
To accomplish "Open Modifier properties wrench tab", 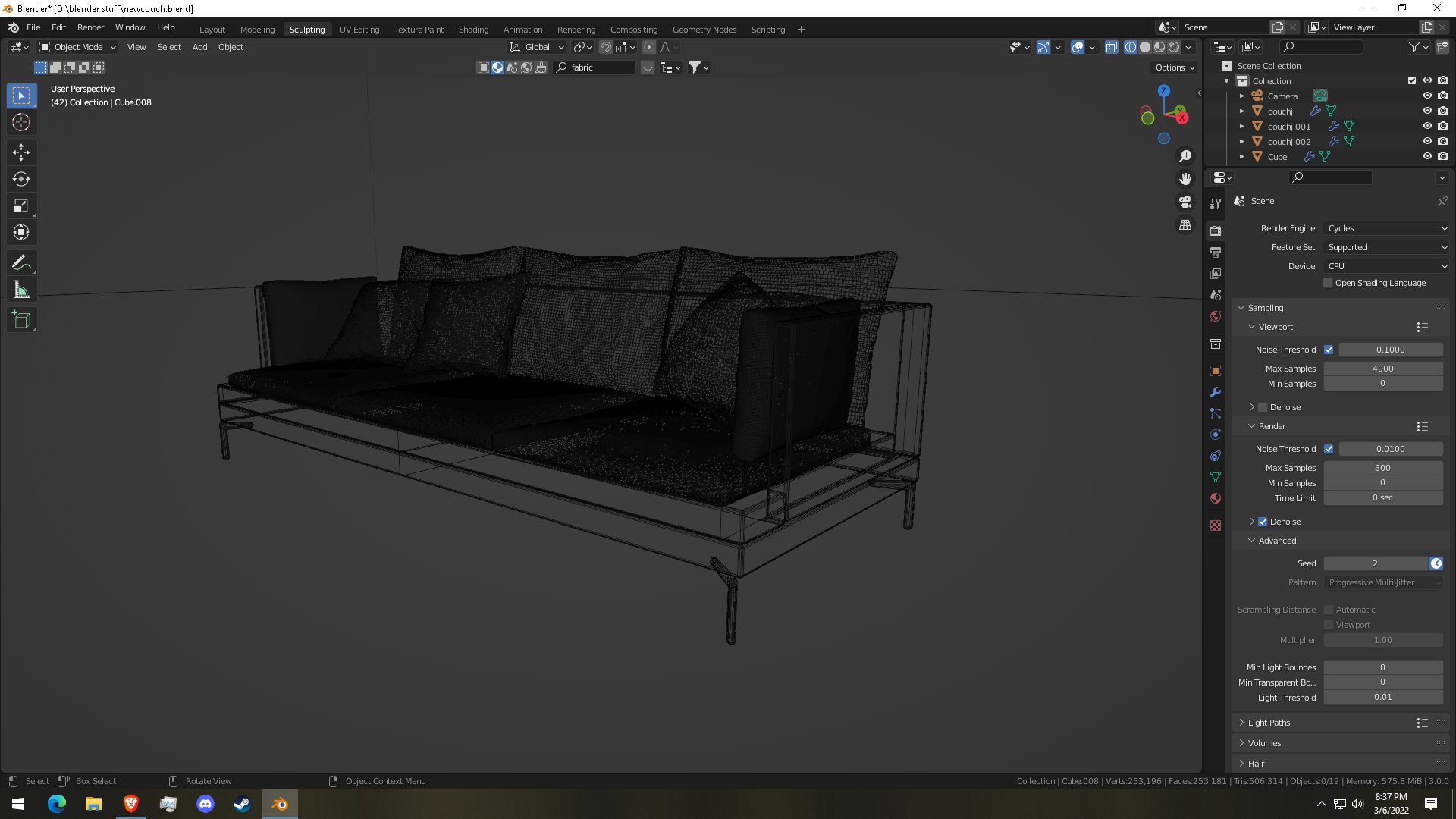I will [x=1216, y=392].
